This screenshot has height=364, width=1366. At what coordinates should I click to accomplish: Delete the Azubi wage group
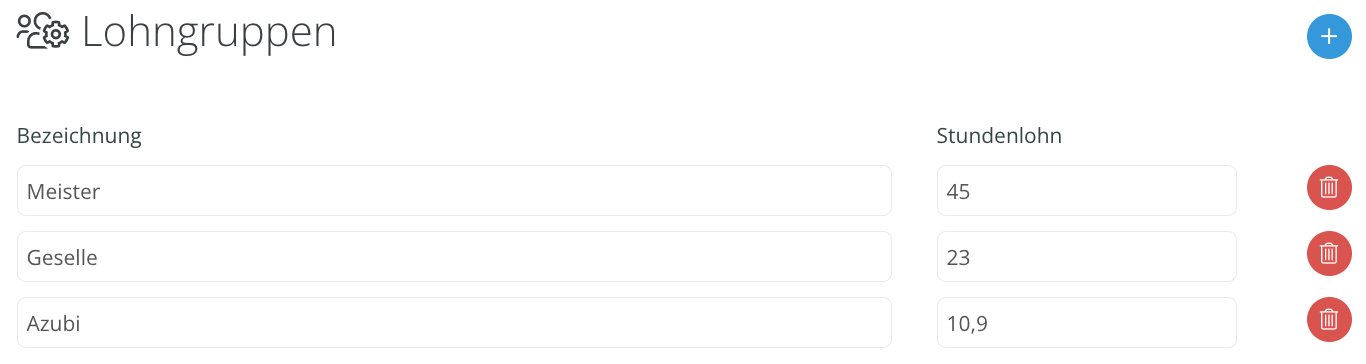1329,319
